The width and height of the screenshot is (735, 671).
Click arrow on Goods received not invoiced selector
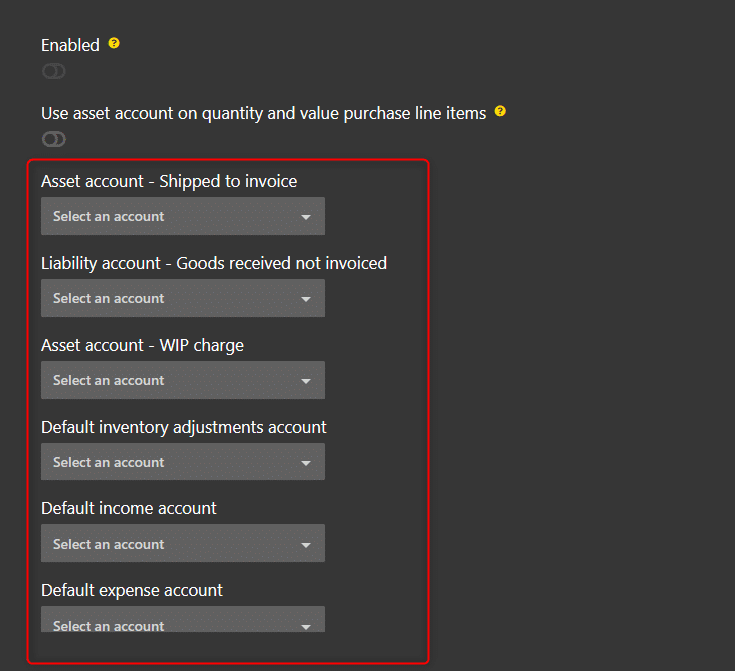click(306, 299)
